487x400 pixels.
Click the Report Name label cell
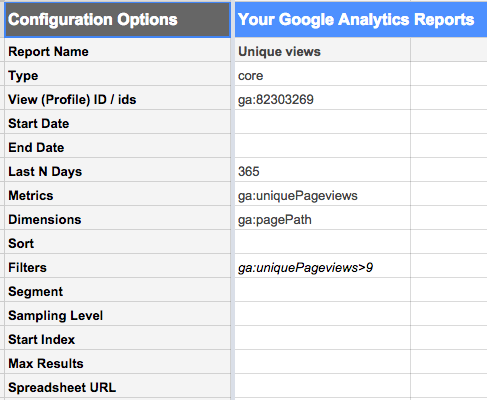click(x=118, y=50)
